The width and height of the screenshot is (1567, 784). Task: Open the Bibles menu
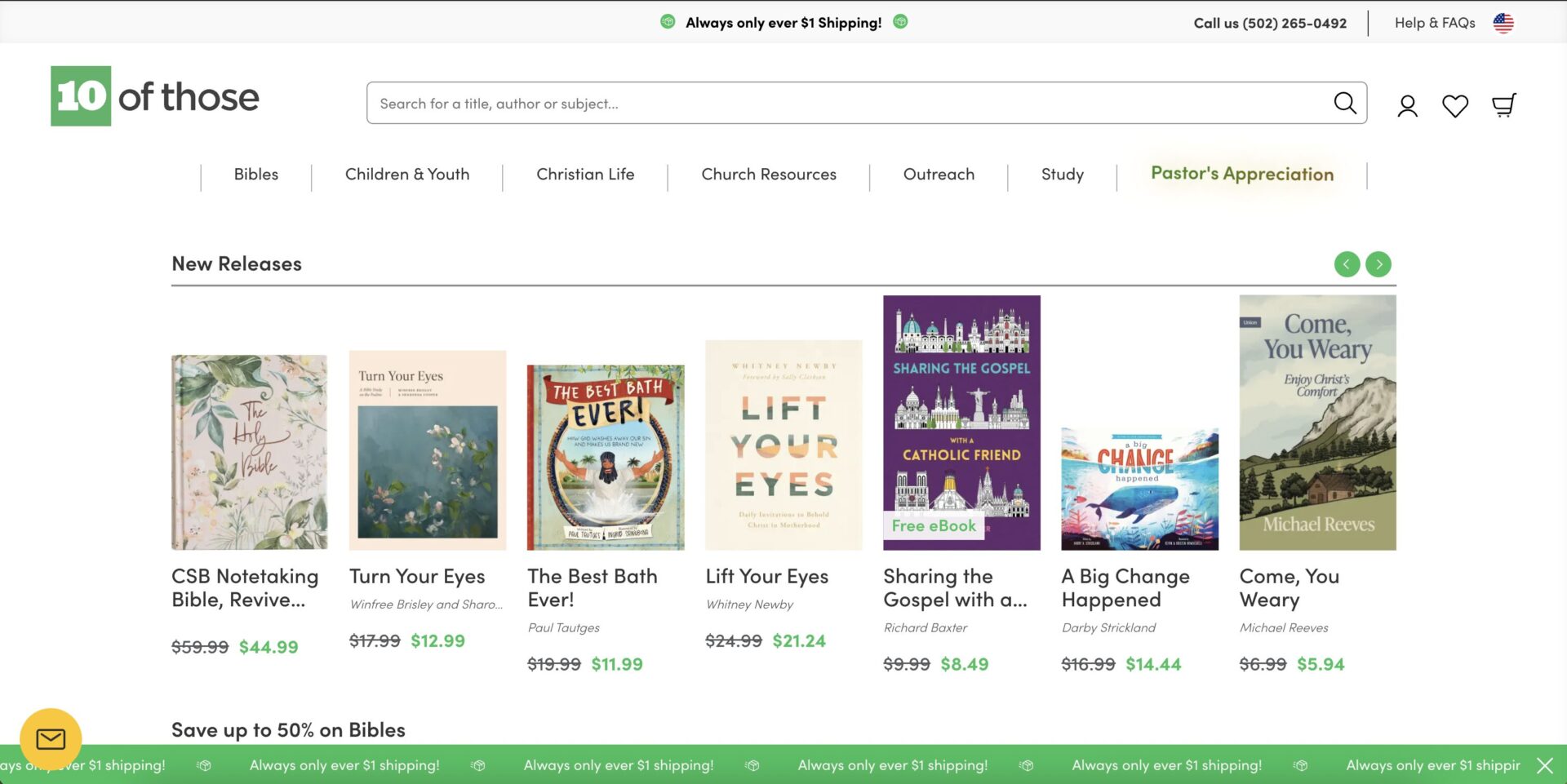tap(255, 175)
